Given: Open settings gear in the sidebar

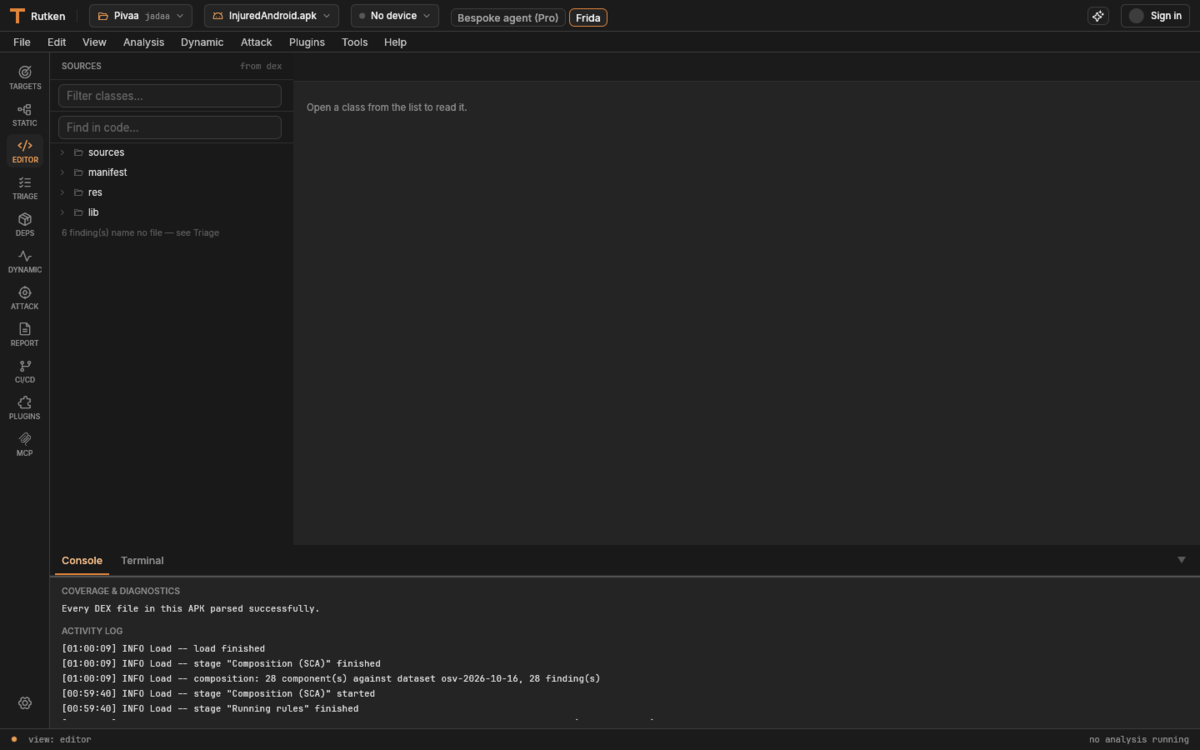Looking at the screenshot, I should [x=25, y=703].
